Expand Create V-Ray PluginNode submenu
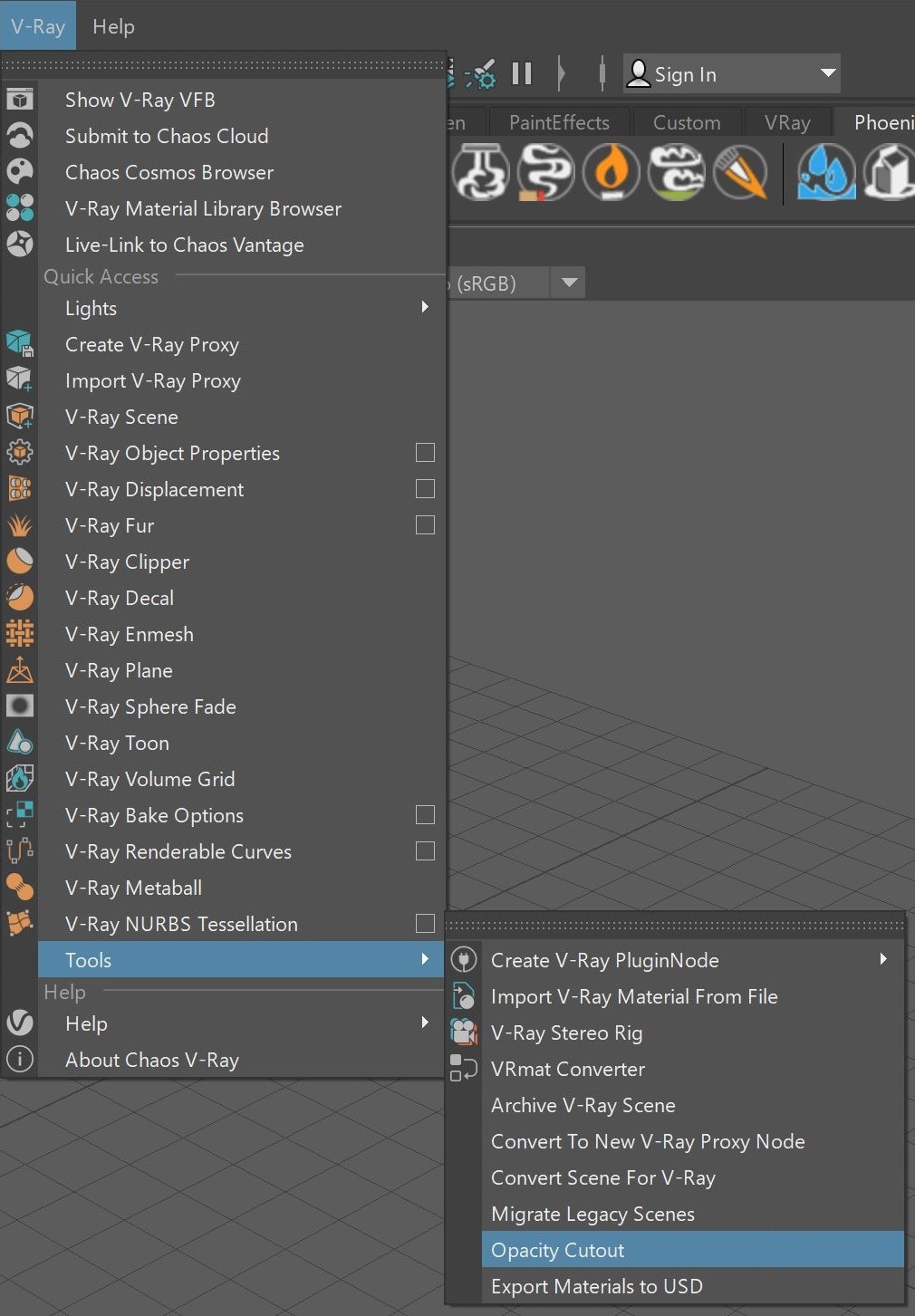This screenshot has height=1316, width=915. coord(692,960)
